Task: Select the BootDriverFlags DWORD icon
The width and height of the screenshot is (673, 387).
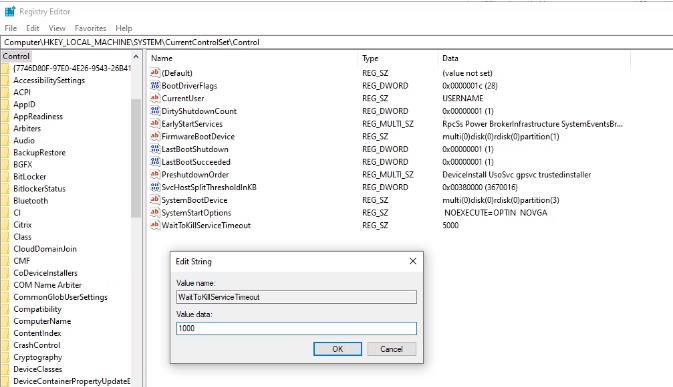Action: (155, 85)
